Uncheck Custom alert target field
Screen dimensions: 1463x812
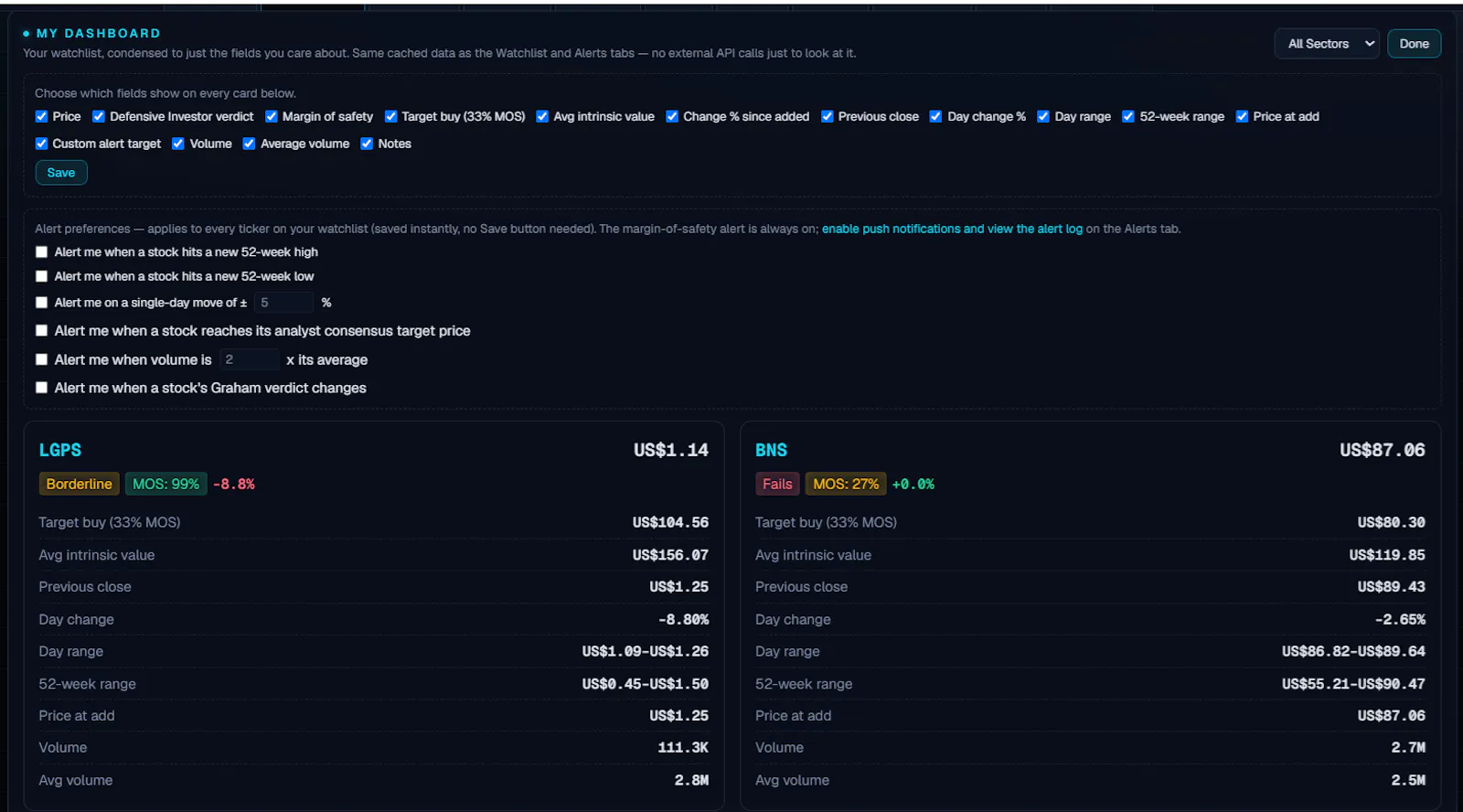pyautogui.click(x=41, y=144)
